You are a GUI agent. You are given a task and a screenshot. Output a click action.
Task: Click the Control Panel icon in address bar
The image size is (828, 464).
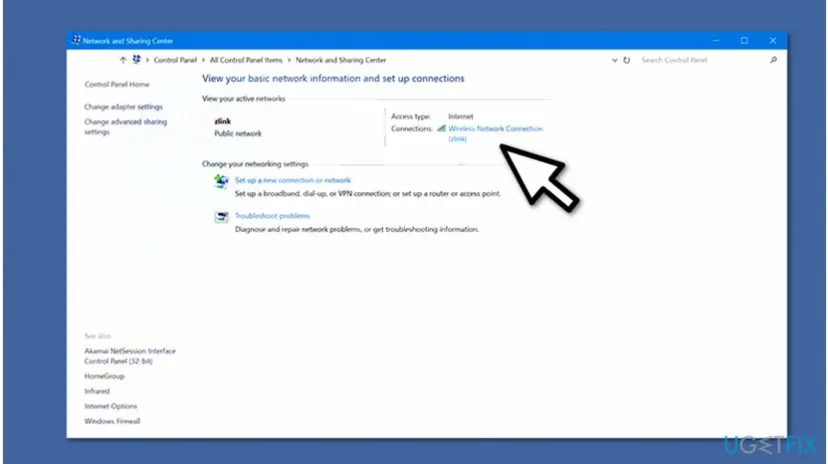(137, 60)
